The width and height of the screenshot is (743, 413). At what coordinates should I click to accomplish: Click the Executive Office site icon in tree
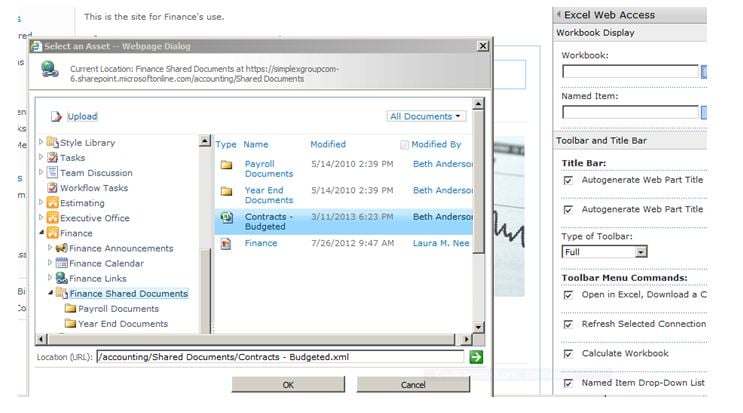click(x=52, y=218)
